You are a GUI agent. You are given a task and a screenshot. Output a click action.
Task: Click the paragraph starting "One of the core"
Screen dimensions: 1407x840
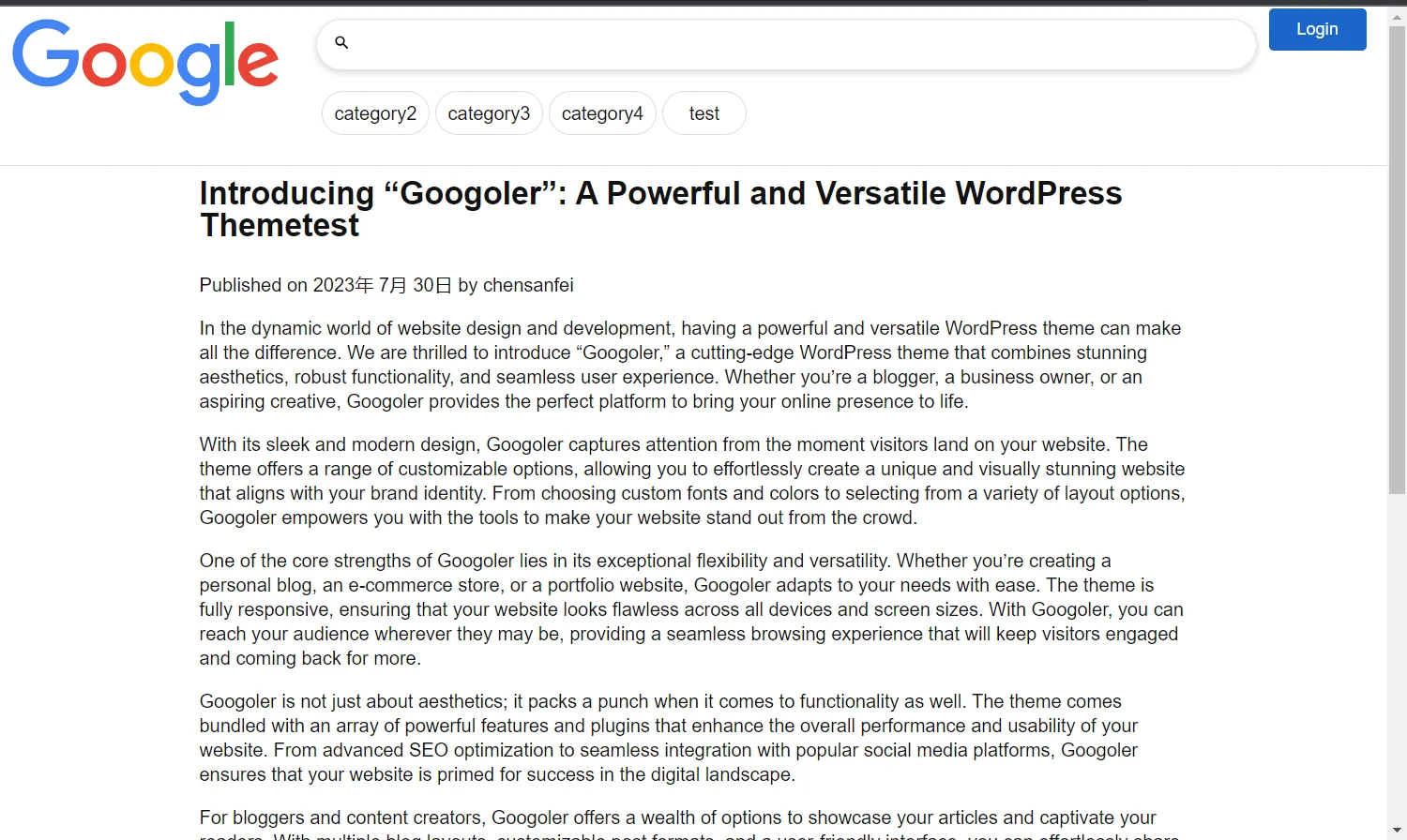click(x=691, y=609)
